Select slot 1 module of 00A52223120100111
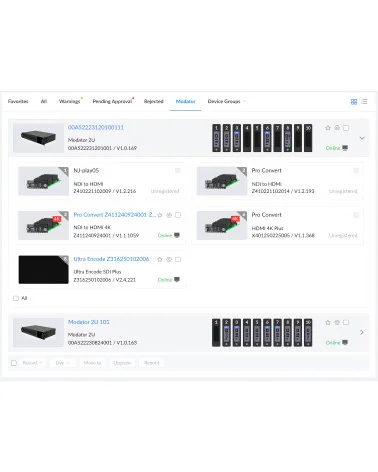The height and width of the screenshot is (472, 378). click(x=216, y=138)
